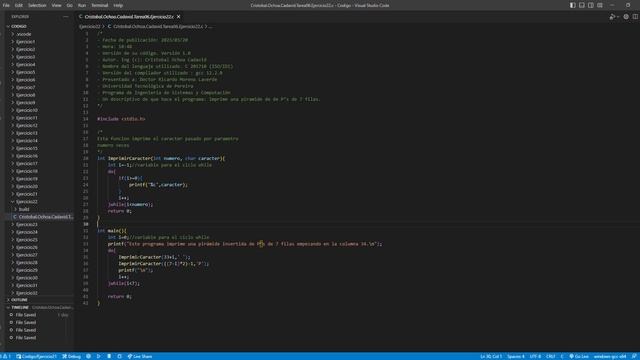The width and height of the screenshot is (640, 360).
Task: Open the errors and warnings status indicator
Action: tap(6, 356)
